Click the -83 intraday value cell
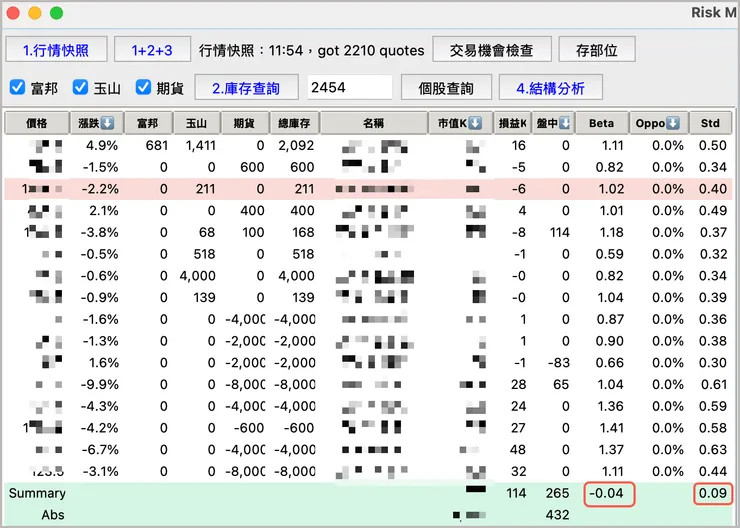The width and height of the screenshot is (740, 528). click(559, 363)
